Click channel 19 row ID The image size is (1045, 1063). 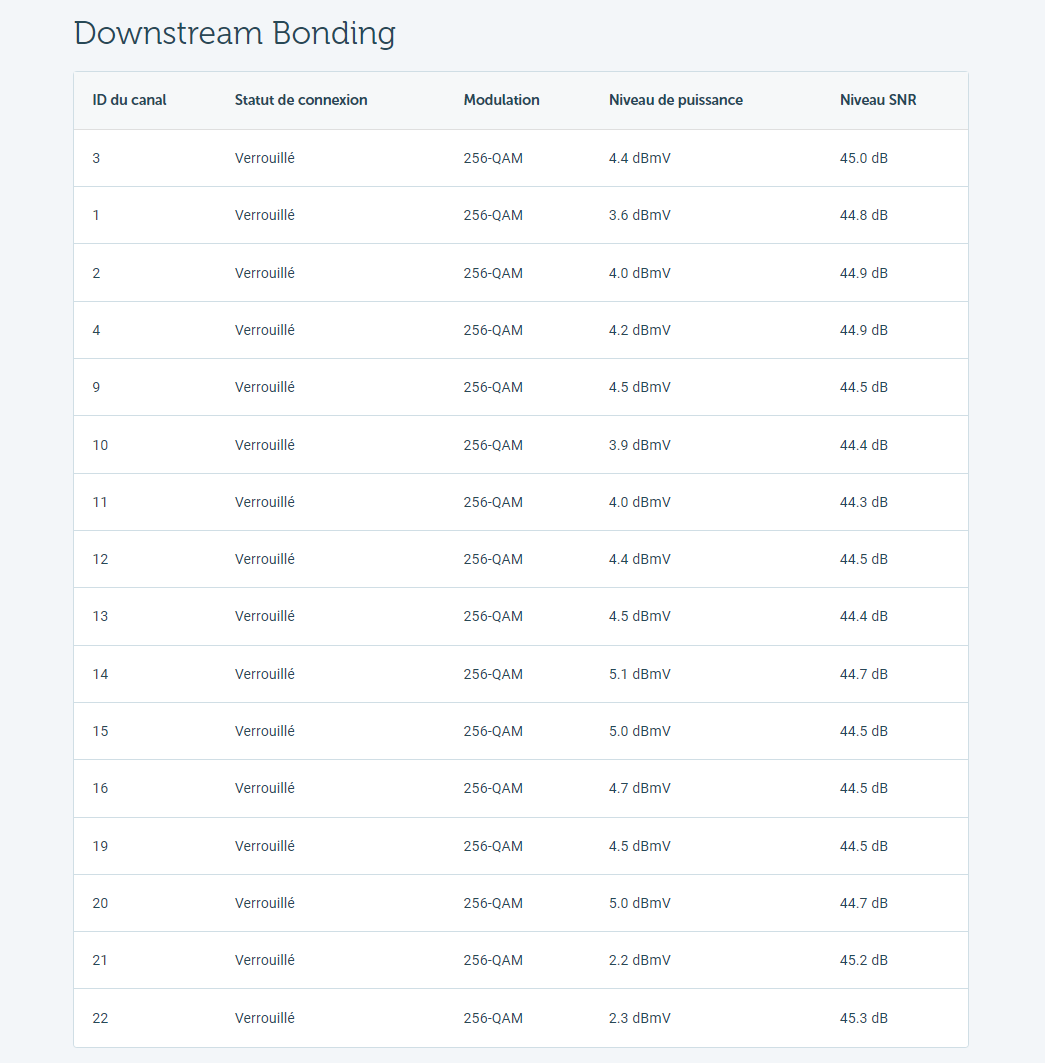100,847
